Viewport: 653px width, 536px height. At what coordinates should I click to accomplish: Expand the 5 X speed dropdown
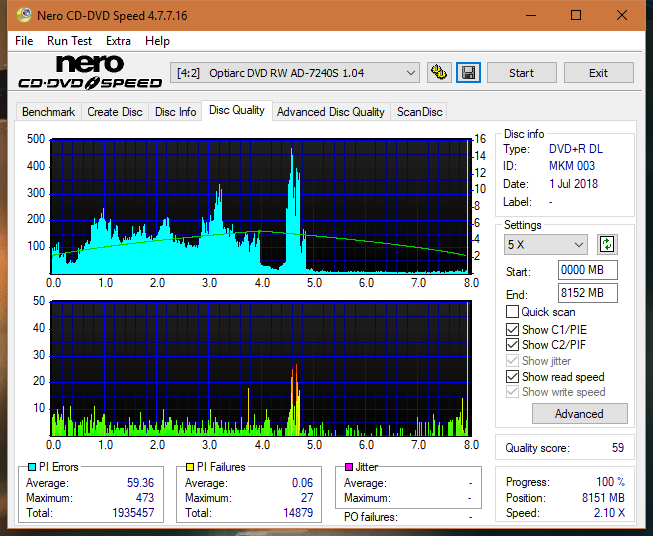tap(546, 244)
